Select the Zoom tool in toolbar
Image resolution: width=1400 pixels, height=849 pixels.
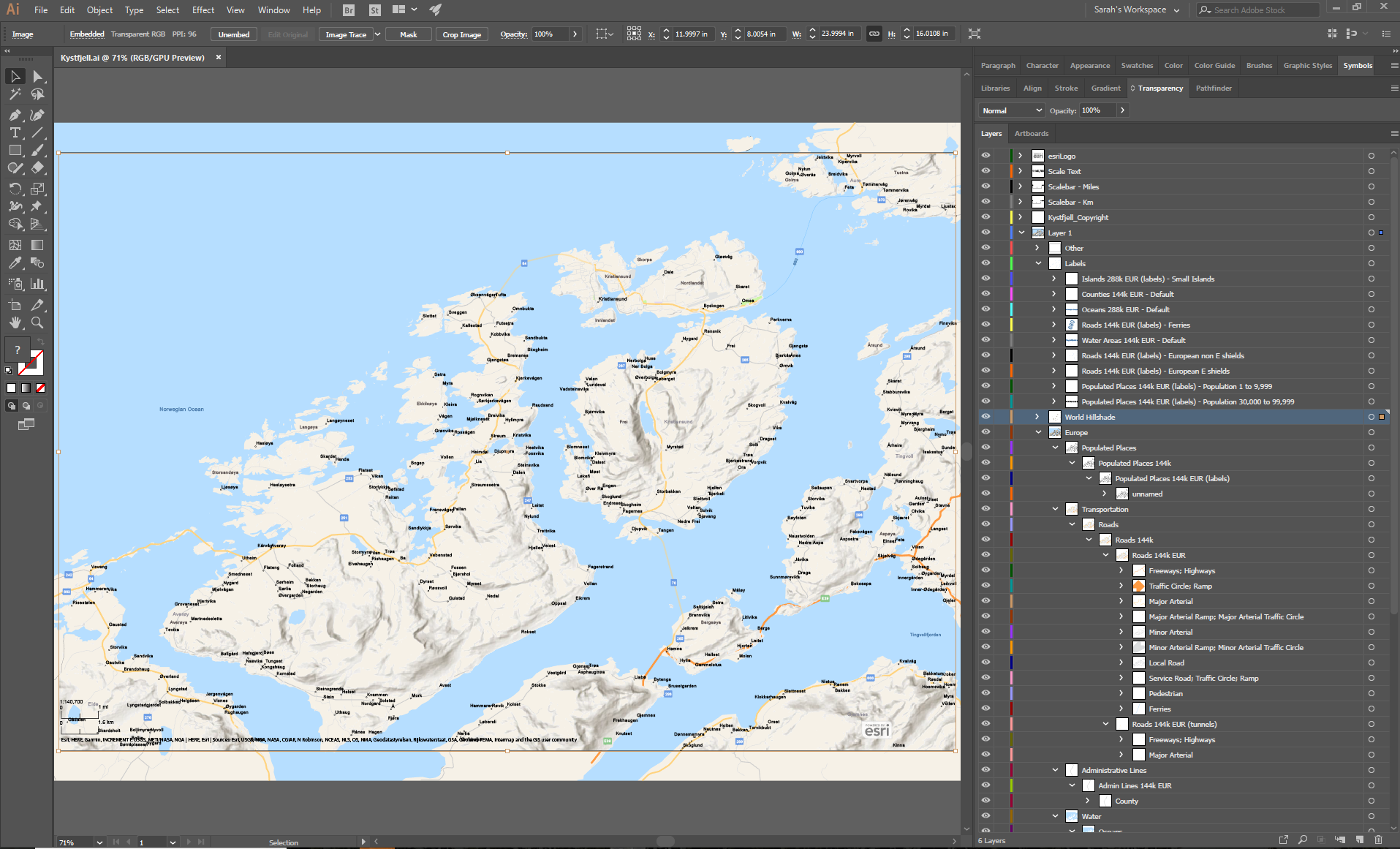pyautogui.click(x=37, y=322)
